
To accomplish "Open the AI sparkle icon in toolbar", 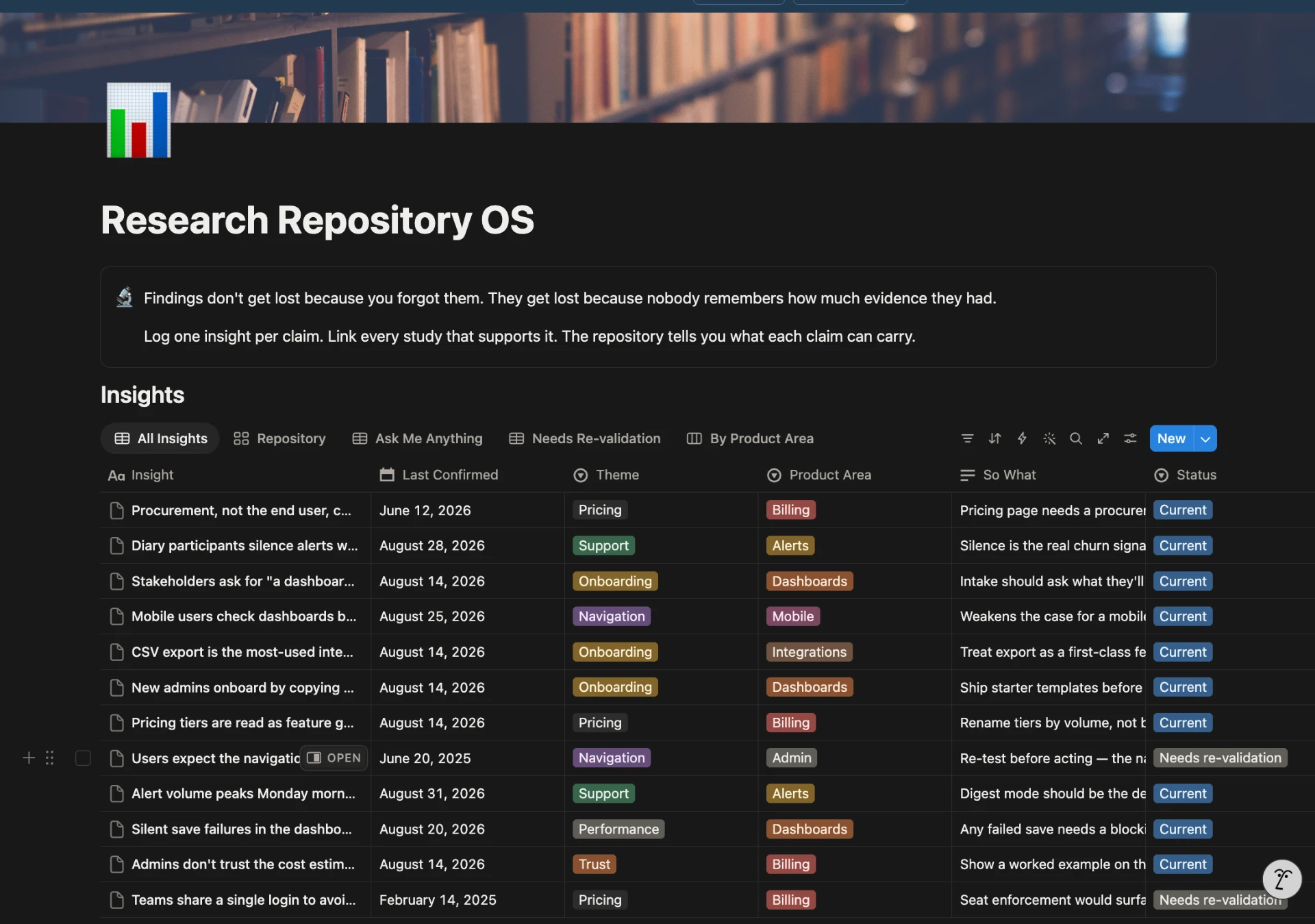I will [1049, 438].
